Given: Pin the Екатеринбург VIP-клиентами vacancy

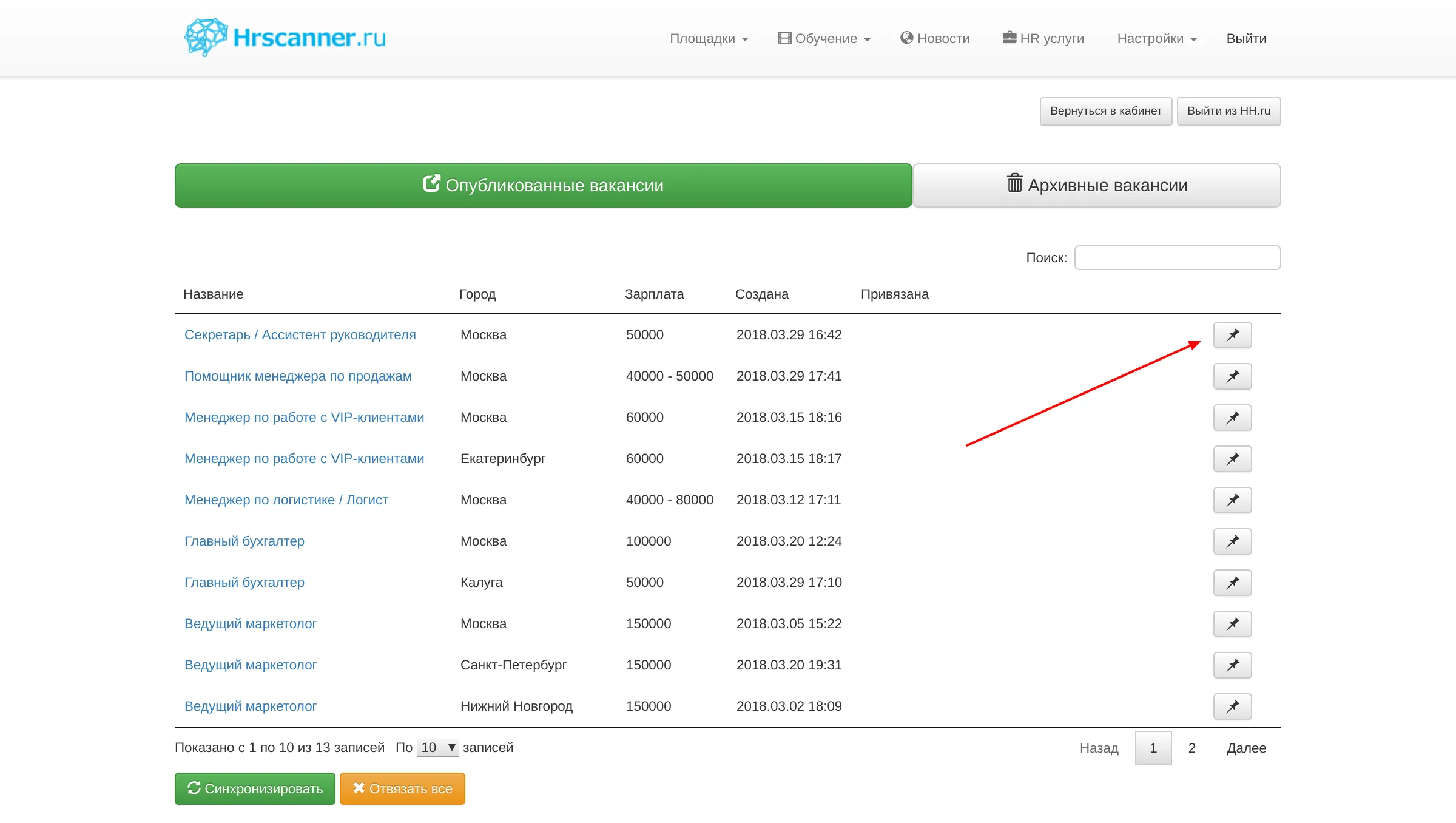Looking at the screenshot, I should click(x=1232, y=459).
